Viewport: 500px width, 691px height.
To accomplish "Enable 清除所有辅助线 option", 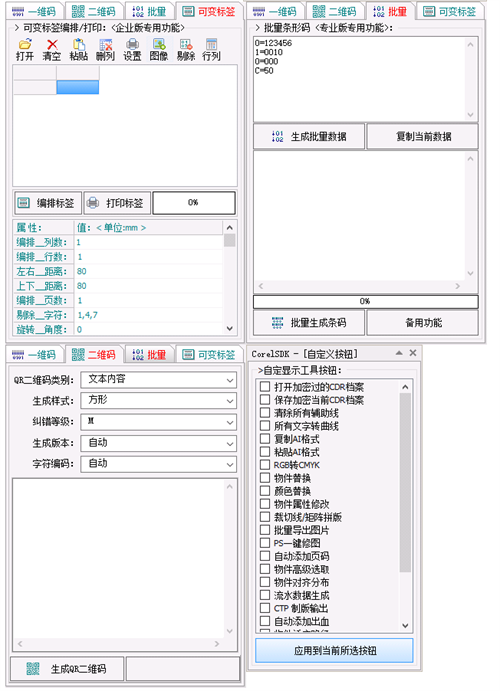I will (x=265, y=413).
